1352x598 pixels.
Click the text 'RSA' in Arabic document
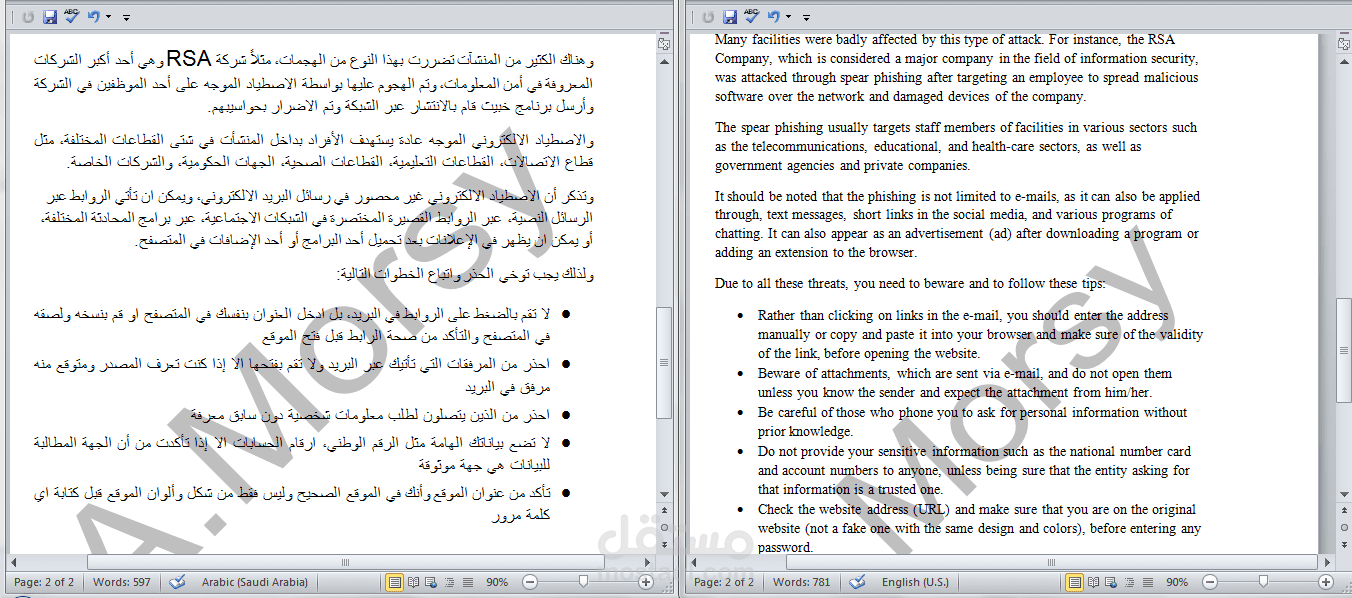(188, 59)
